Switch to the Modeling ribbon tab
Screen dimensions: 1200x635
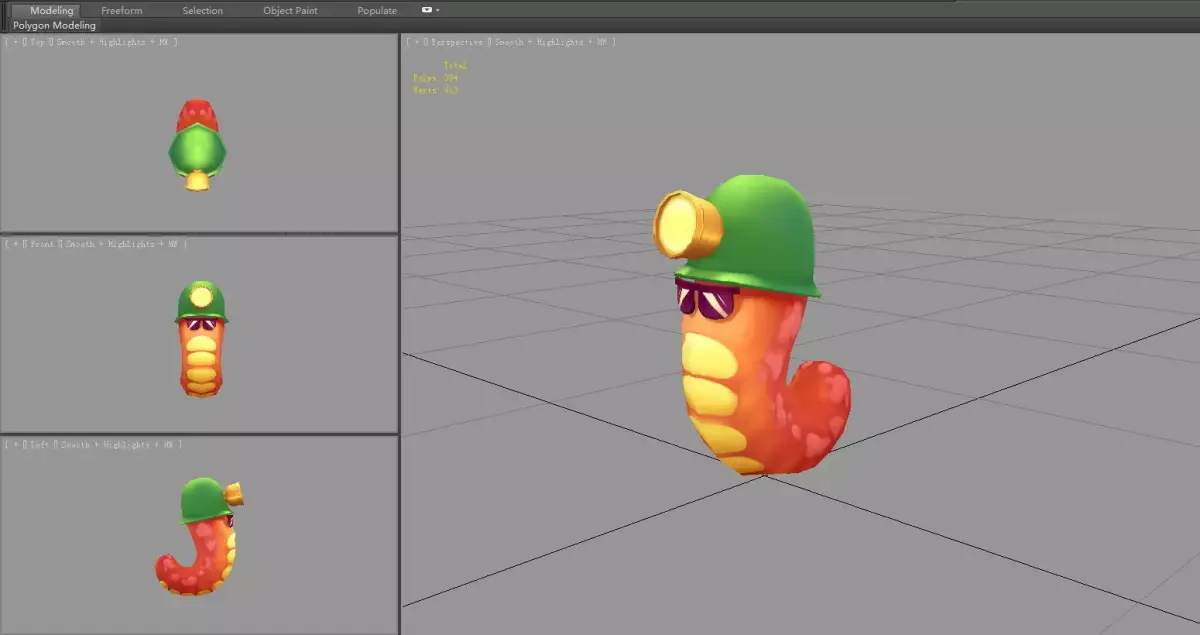[52, 11]
